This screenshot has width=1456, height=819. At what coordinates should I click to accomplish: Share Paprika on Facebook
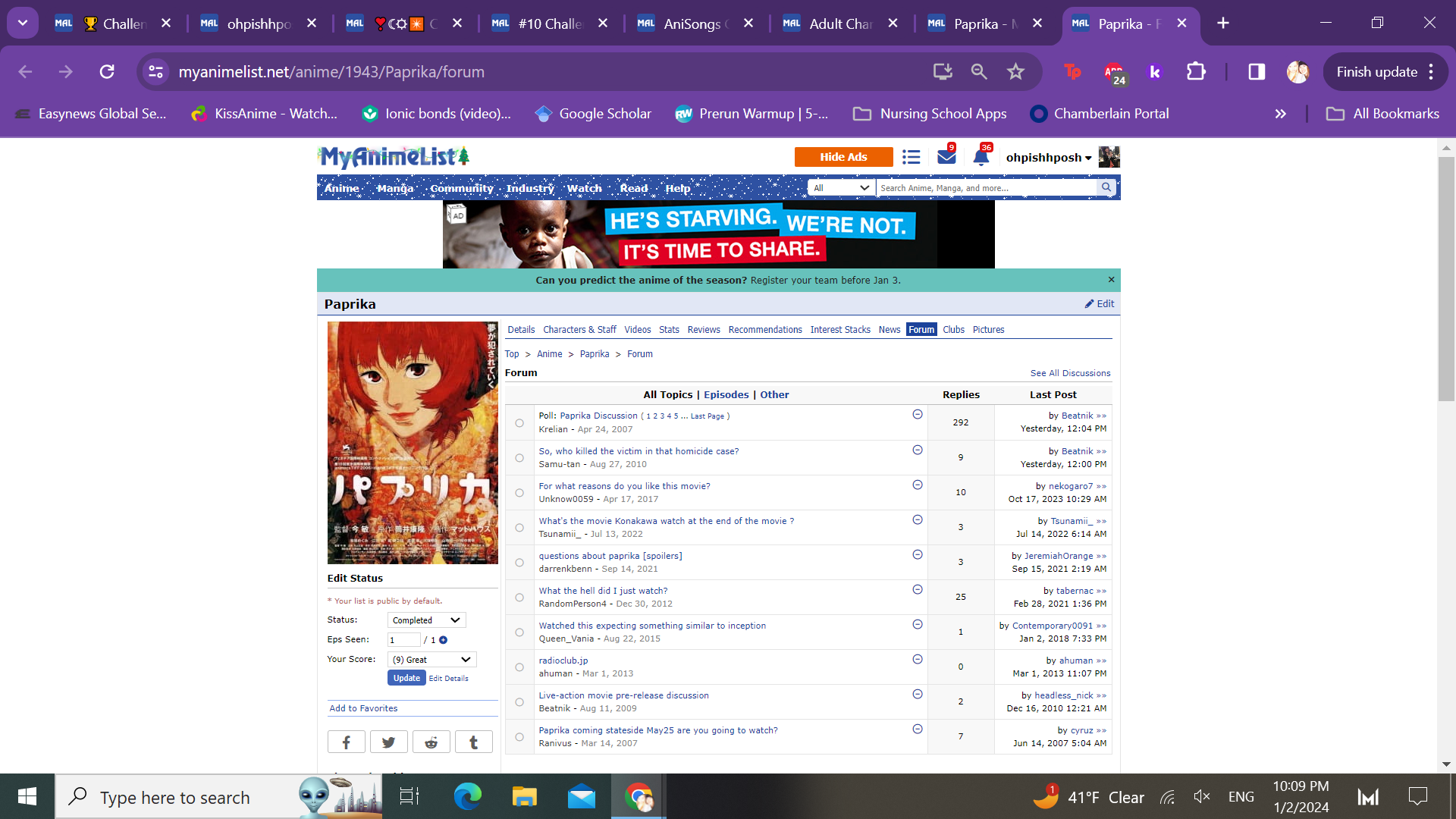(x=347, y=742)
